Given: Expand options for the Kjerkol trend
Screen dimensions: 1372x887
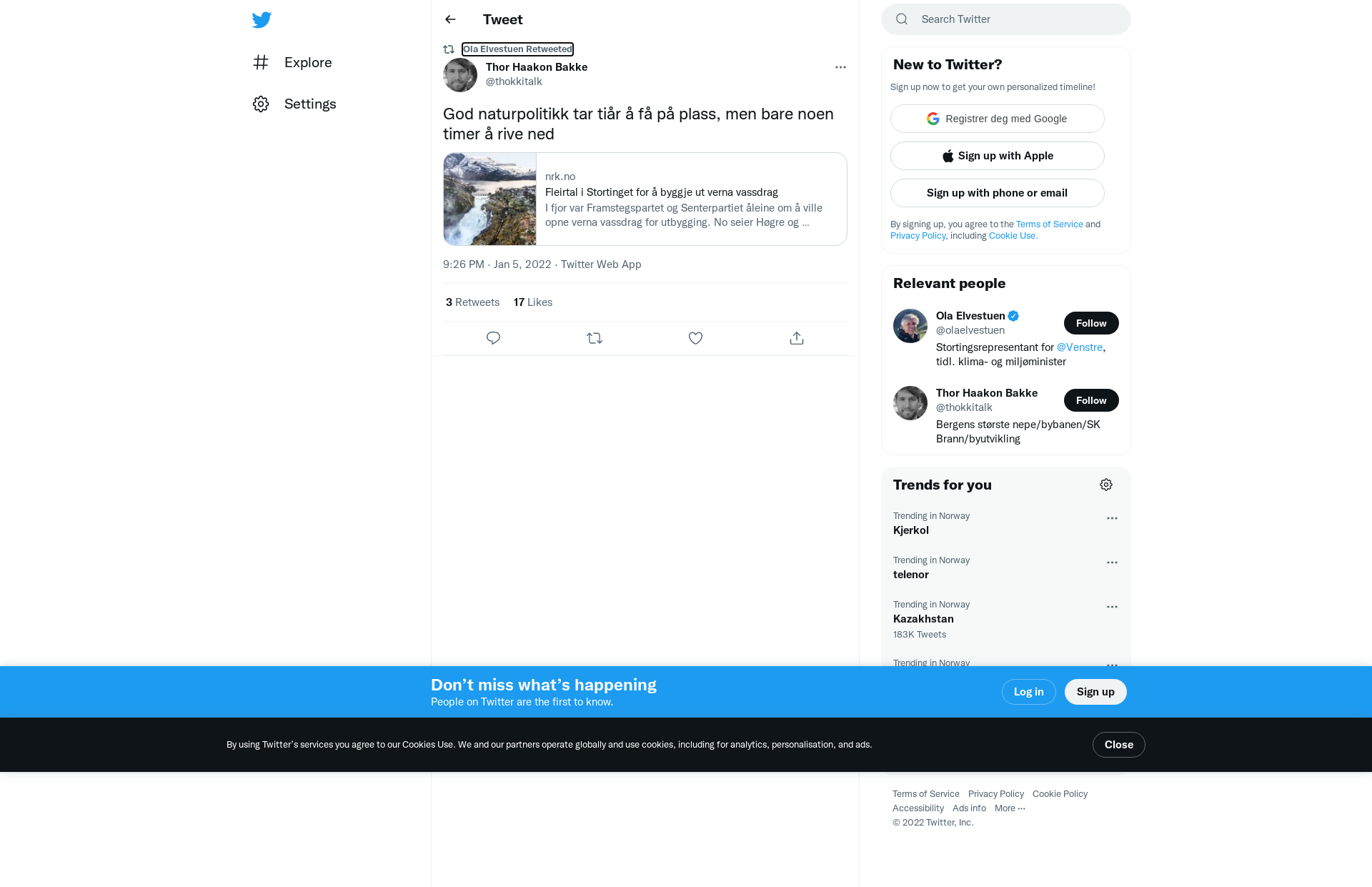Looking at the screenshot, I should [x=1112, y=518].
